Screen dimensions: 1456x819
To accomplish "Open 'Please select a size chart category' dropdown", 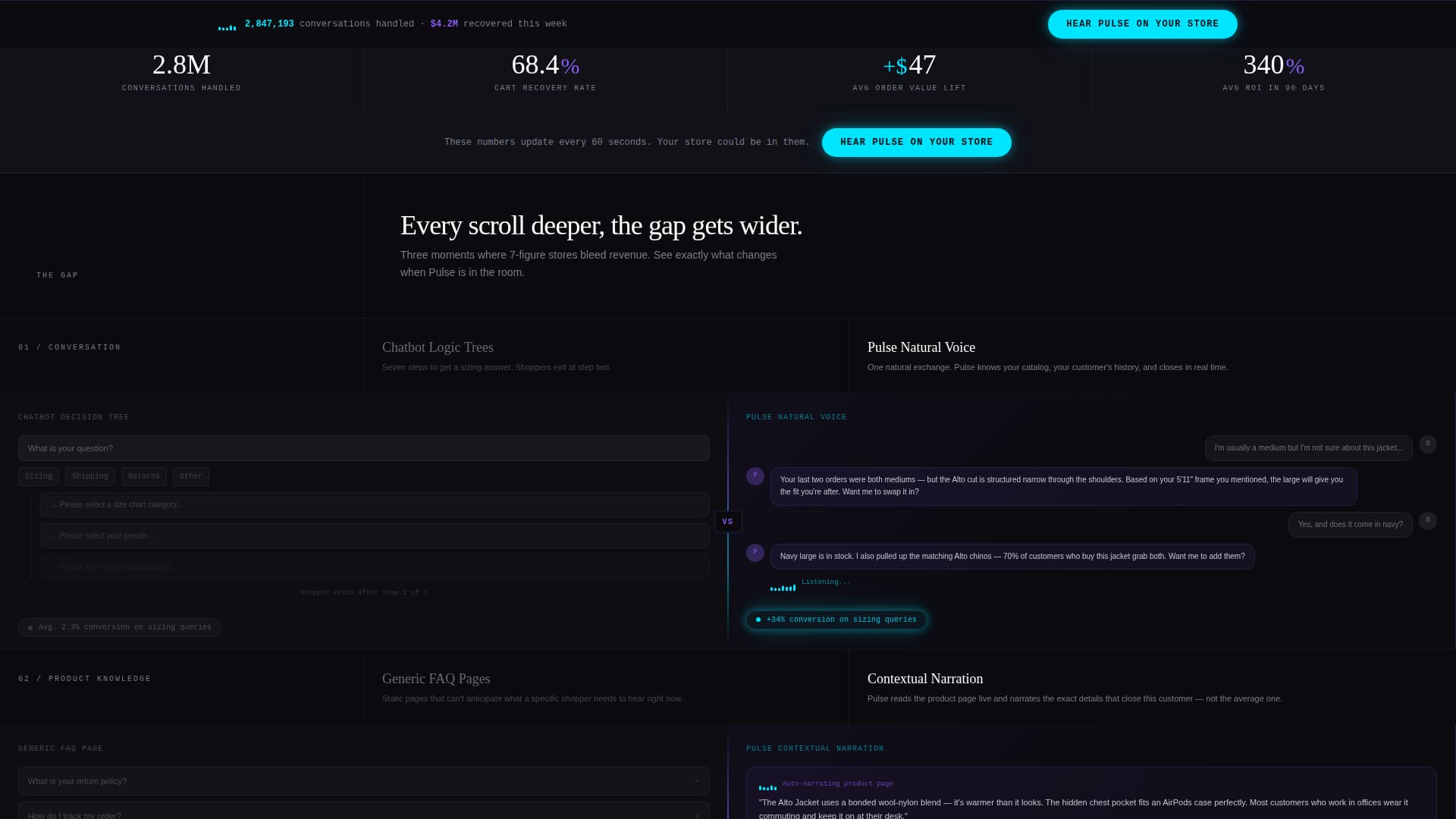I will (375, 505).
